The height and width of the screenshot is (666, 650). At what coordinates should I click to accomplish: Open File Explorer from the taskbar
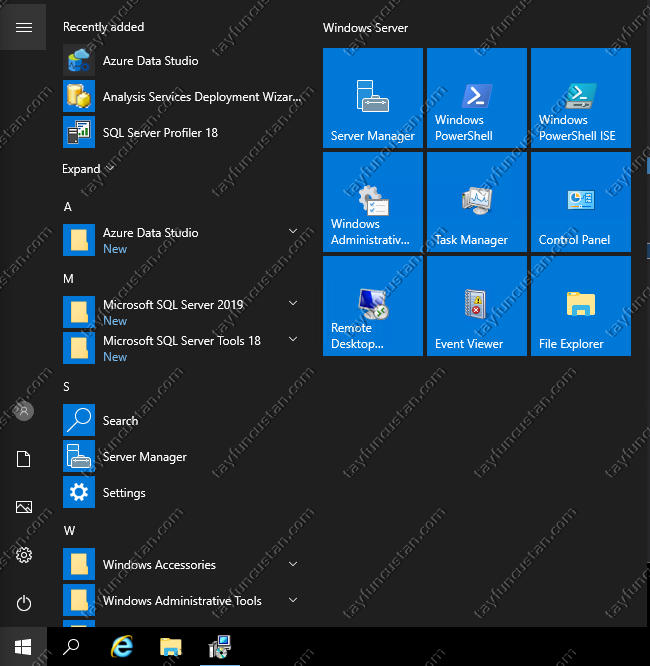pyautogui.click(x=171, y=647)
